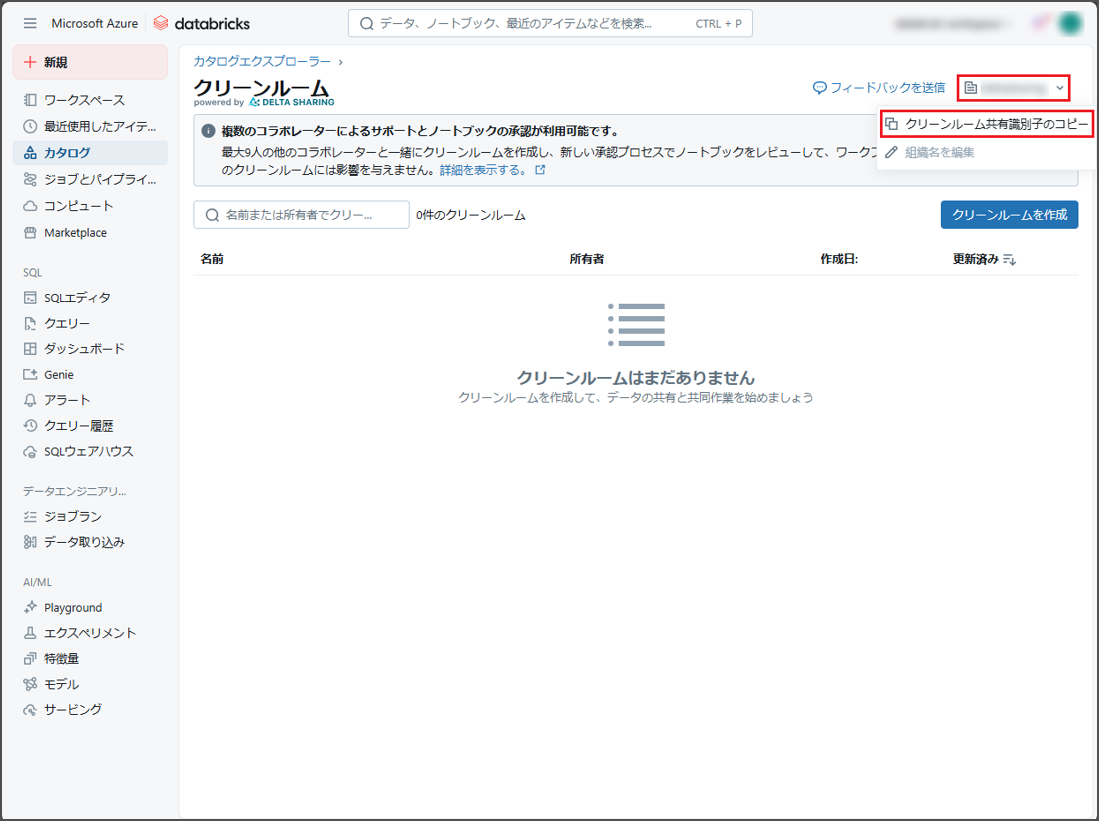
Task: Click the copy icon beside クリーンルーム共有識別子のコピー
Action: point(892,124)
